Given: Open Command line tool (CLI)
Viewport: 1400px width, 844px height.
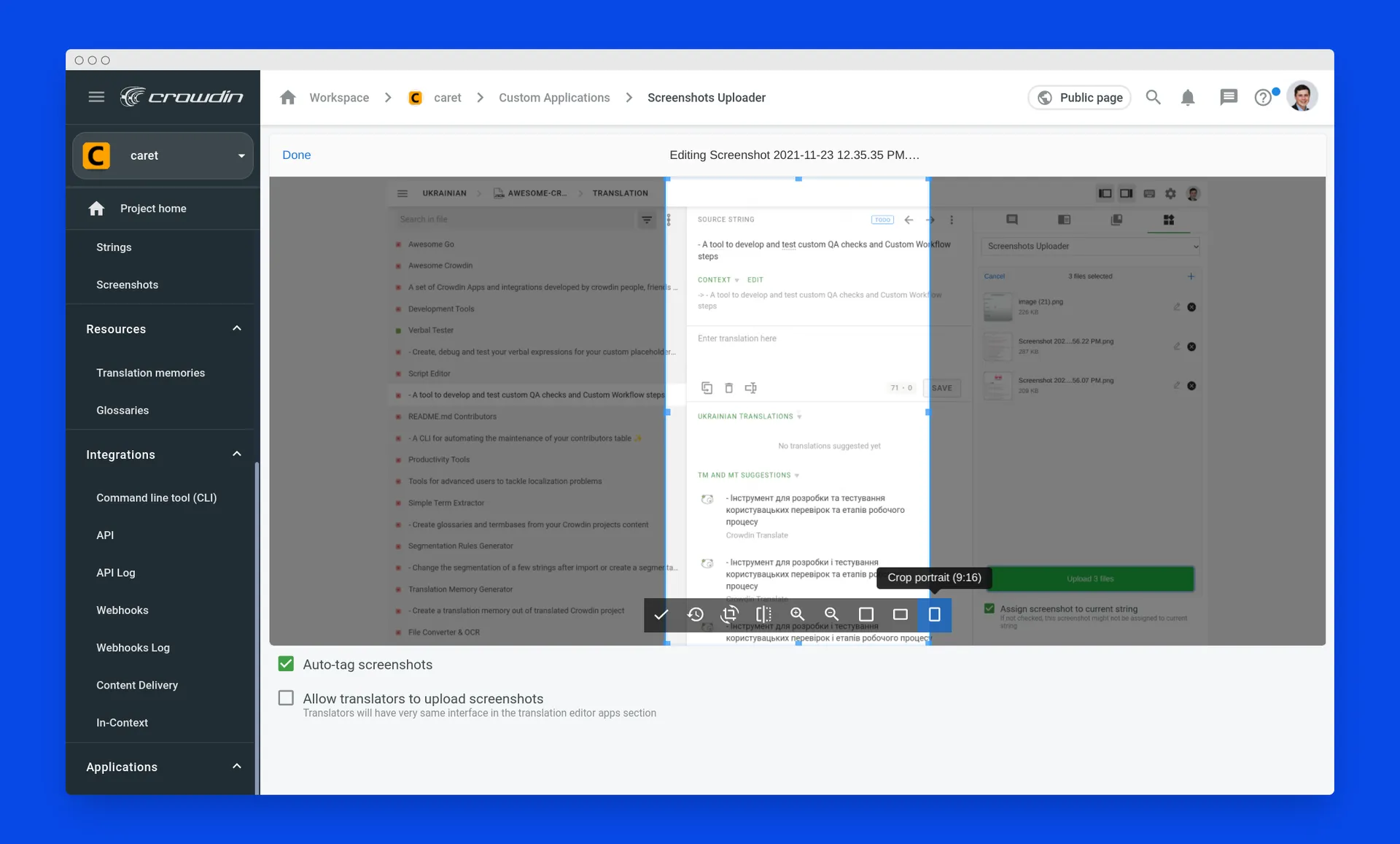Looking at the screenshot, I should click(x=156, y=498).
